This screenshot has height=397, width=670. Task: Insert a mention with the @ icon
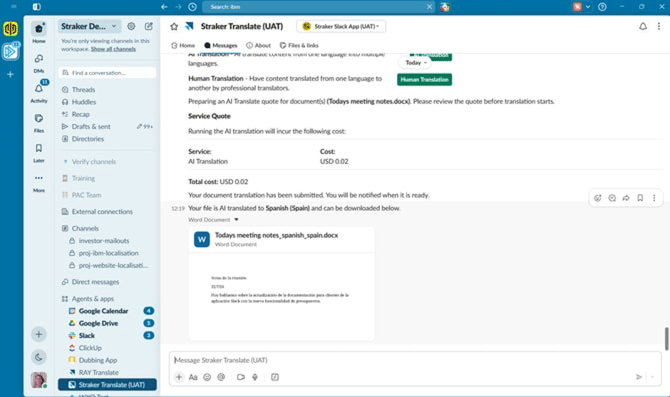[x=221, y=377]
